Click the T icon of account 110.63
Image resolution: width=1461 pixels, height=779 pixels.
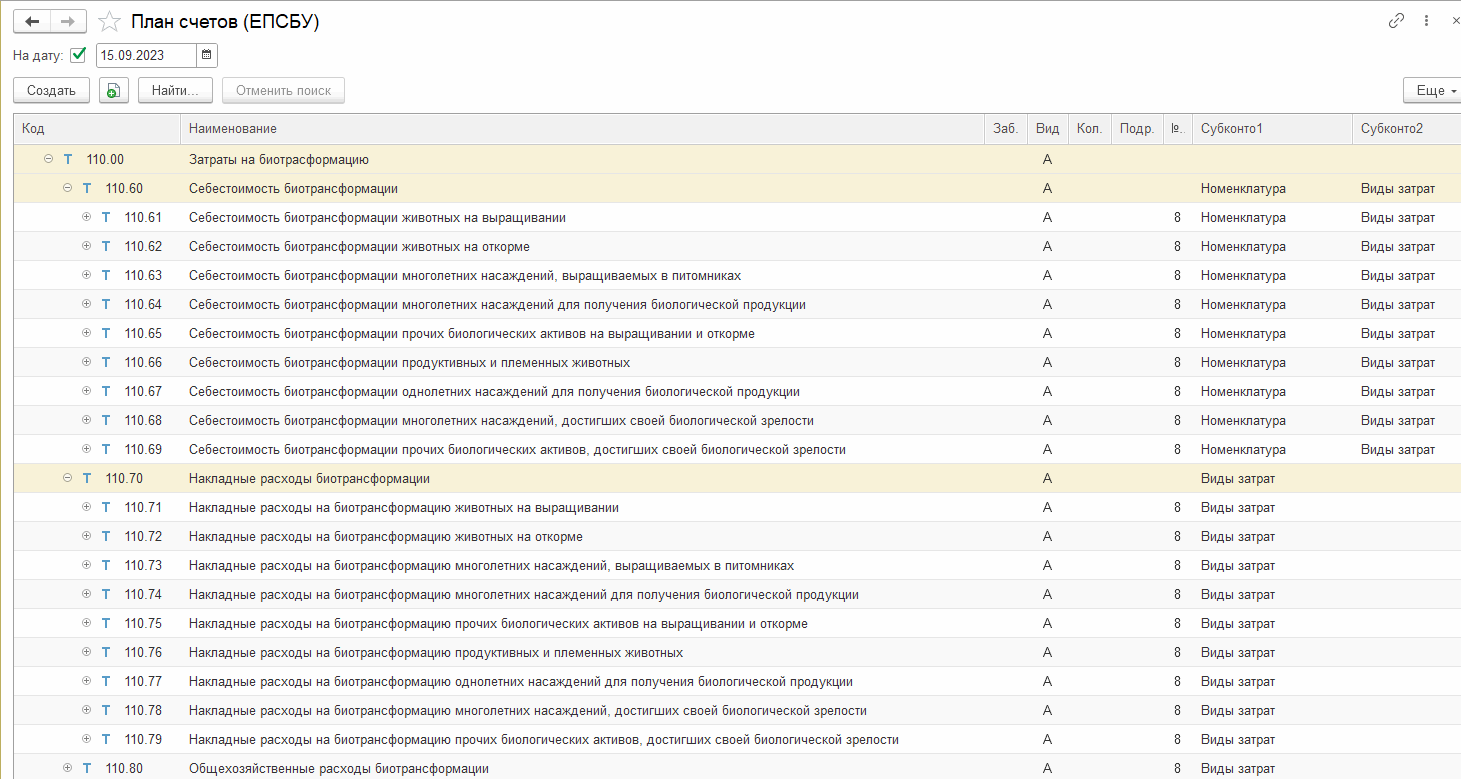pyautogui.click(x=106, y=275)
